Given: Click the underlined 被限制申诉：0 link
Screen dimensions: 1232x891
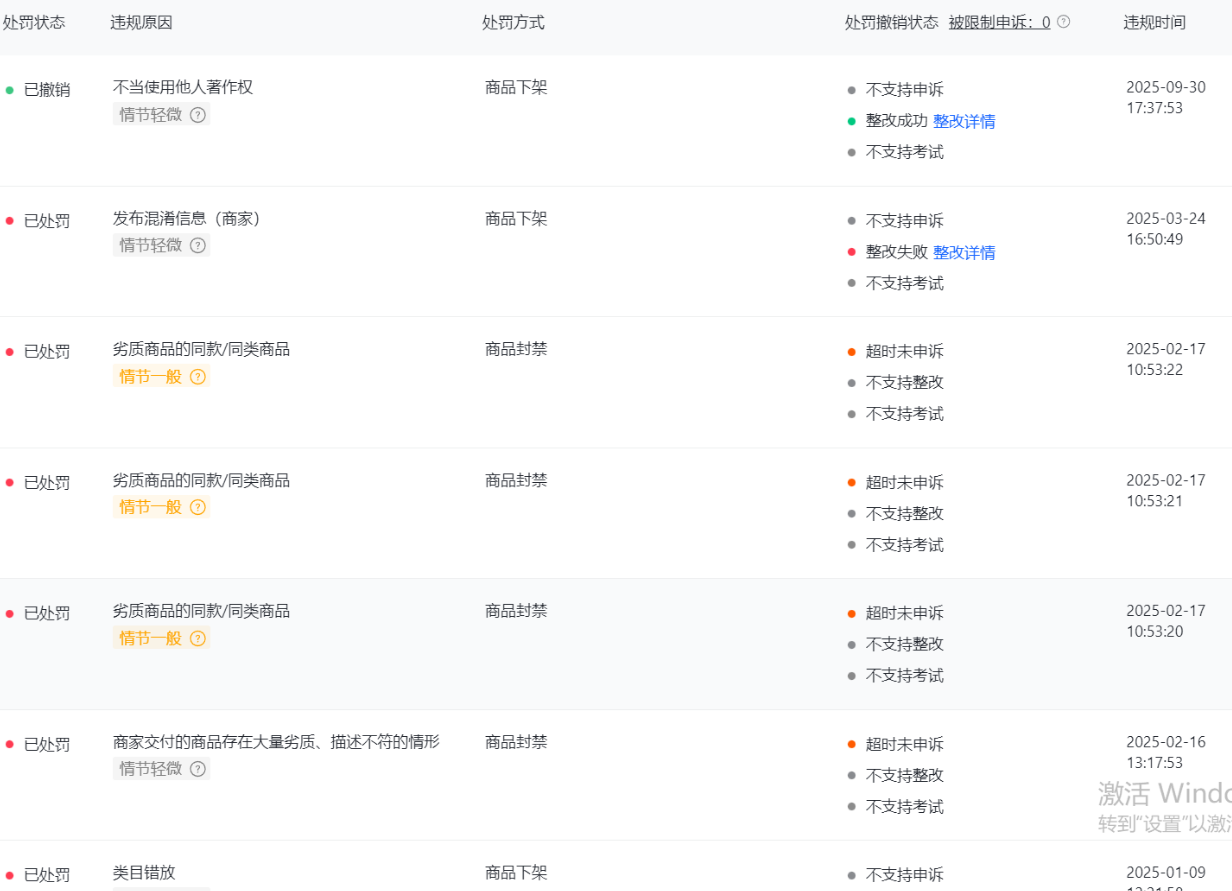Looking at the screenshot, I should pyautogui.click(x=999, y=22).
